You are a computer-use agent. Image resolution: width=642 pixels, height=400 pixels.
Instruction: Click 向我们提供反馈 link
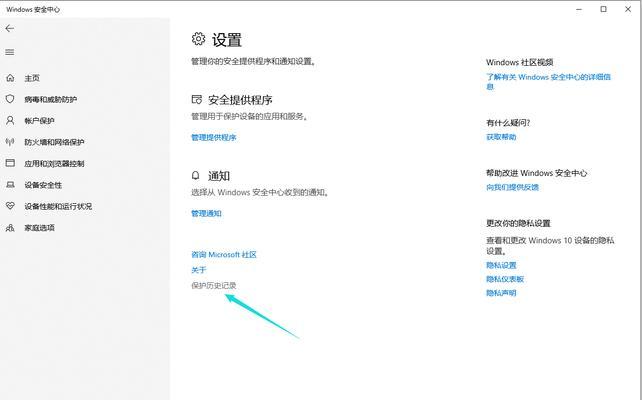(x=512, y=187)
